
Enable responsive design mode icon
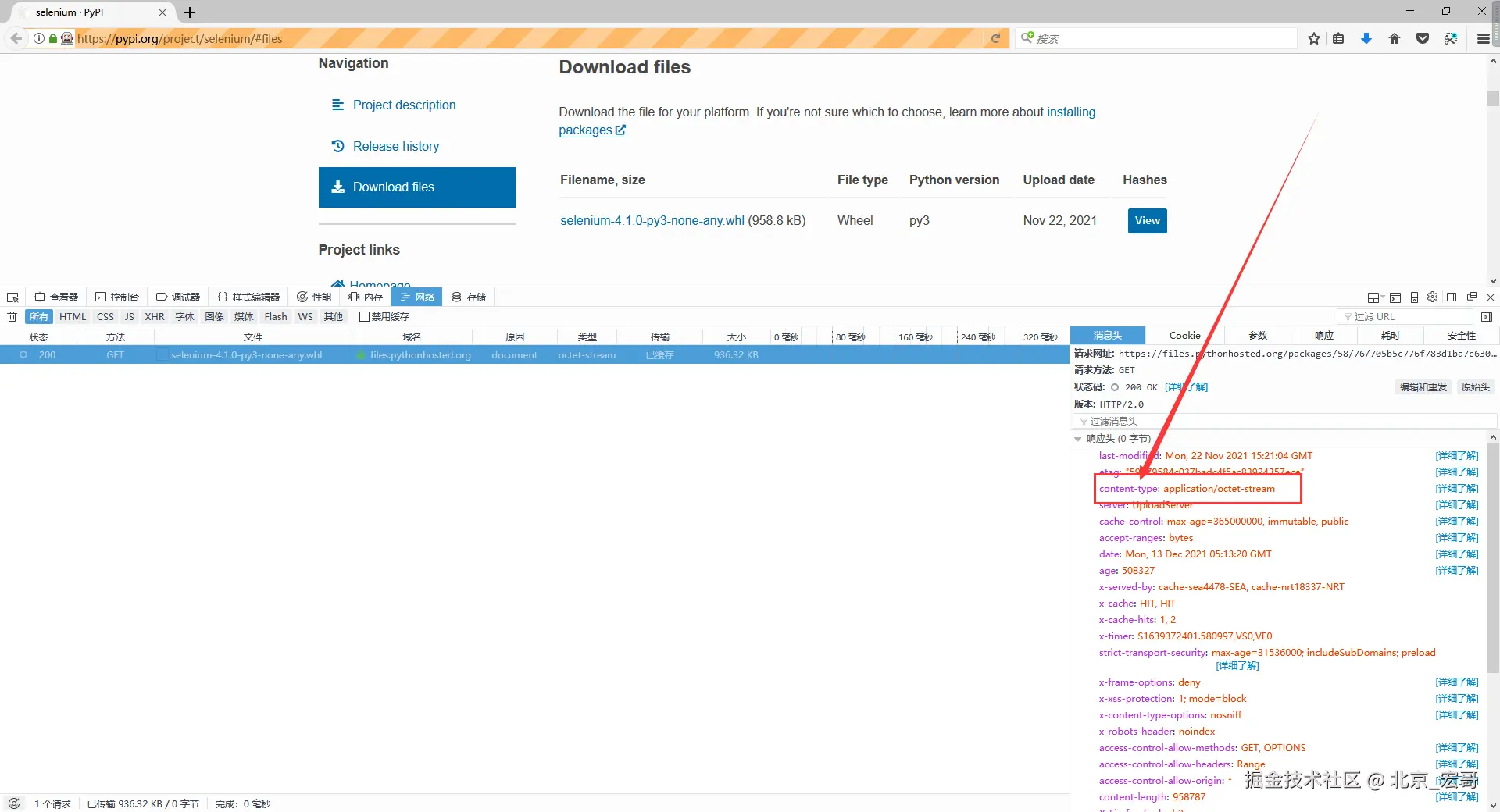(x=1414, y=297)
